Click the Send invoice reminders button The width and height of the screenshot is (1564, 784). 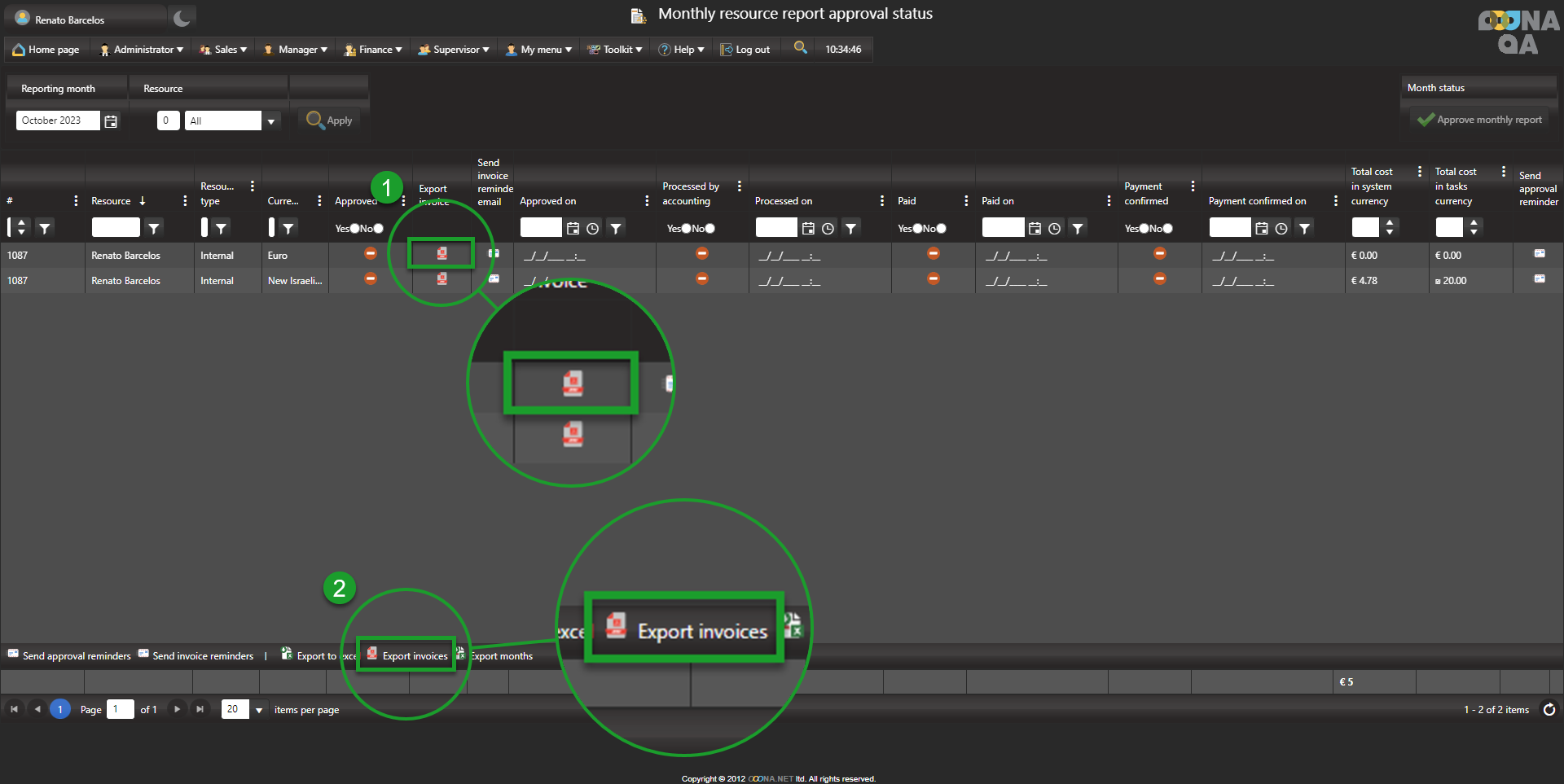pyautogui.click(x=195, y=655)
